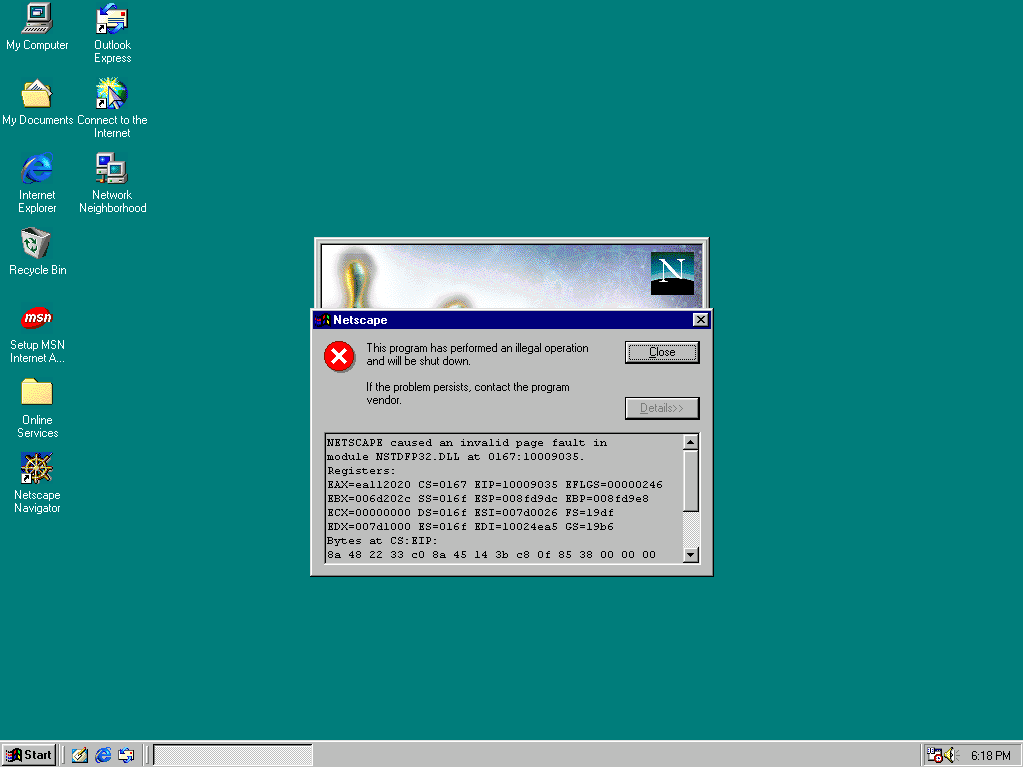Viewport: 1023px width, 767px height.
Task: Click the Netscape dialog title bar icon
Action: [322, 320]
